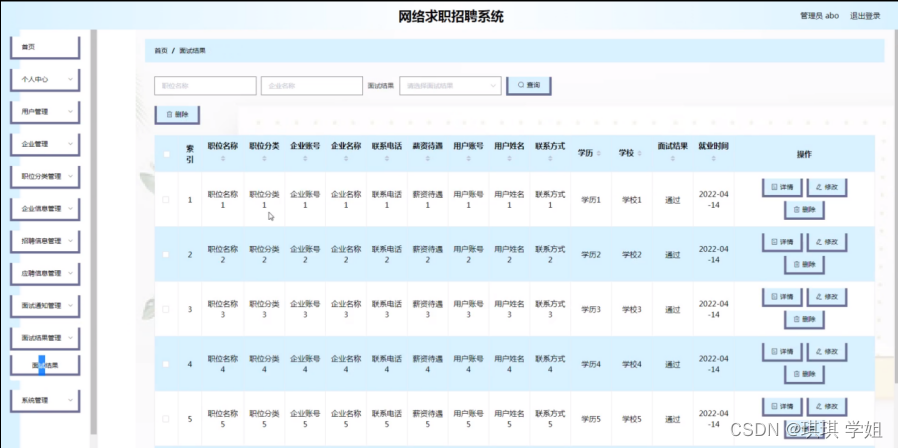Expand 系统管理 sidebar menu
Image resolution: width=898 pixels, height=448 pixels.
tap(45, 400)
